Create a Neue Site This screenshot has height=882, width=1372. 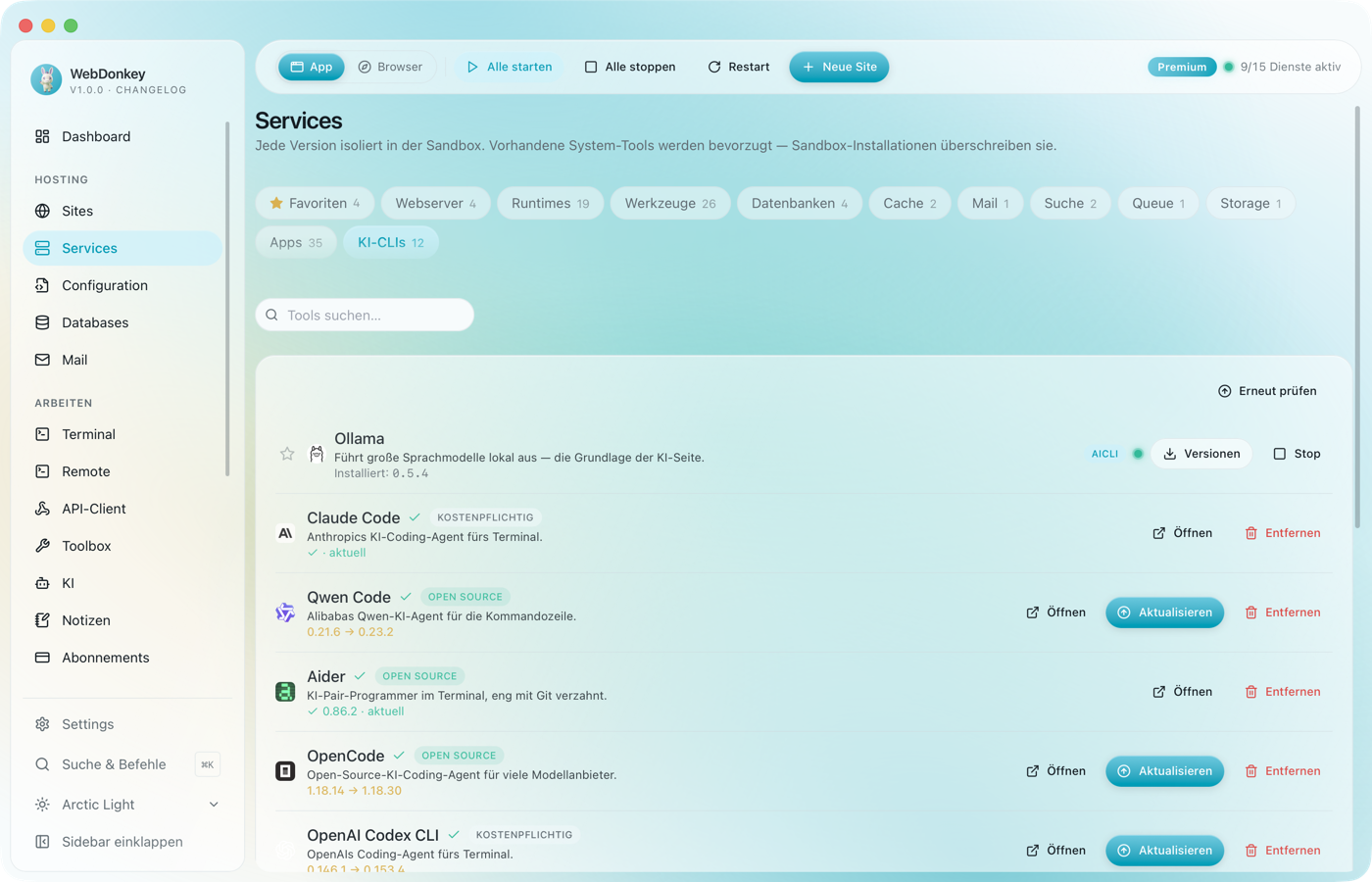point(839,67)
